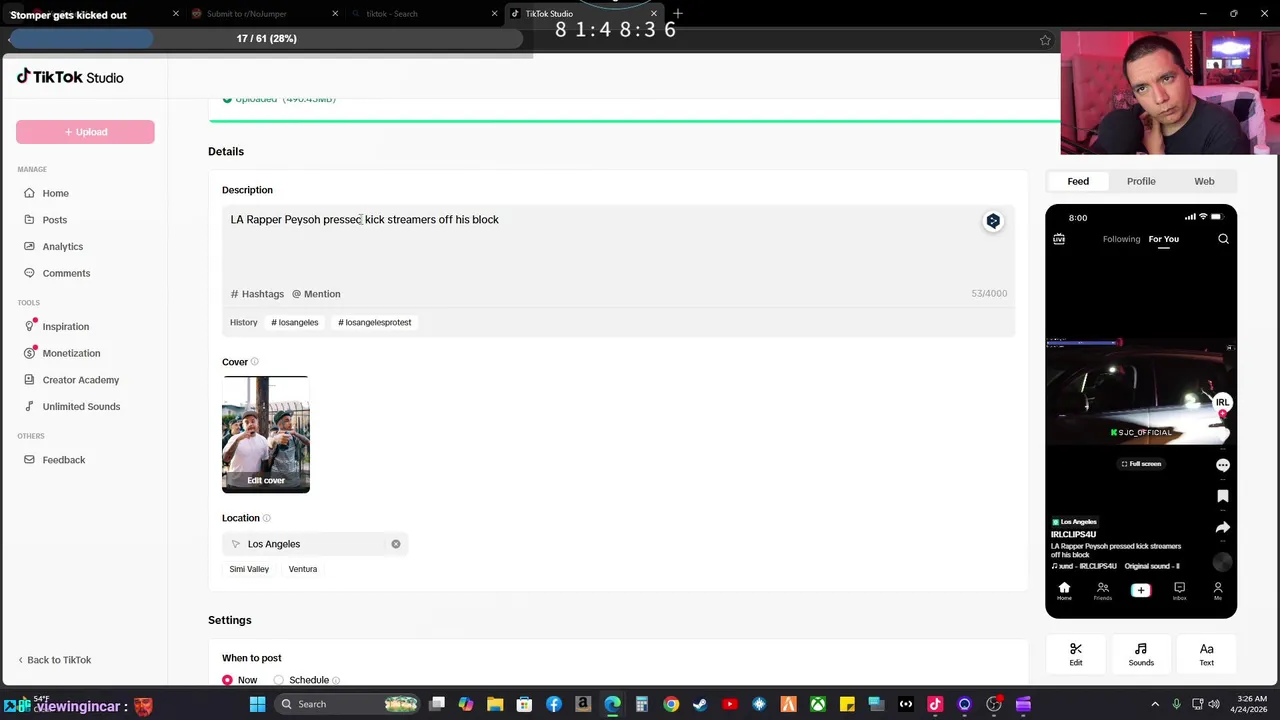Click the AI assist icon in description box
Image resolution: width=1280 pixels, height=720 pixels.
point(993,221)
